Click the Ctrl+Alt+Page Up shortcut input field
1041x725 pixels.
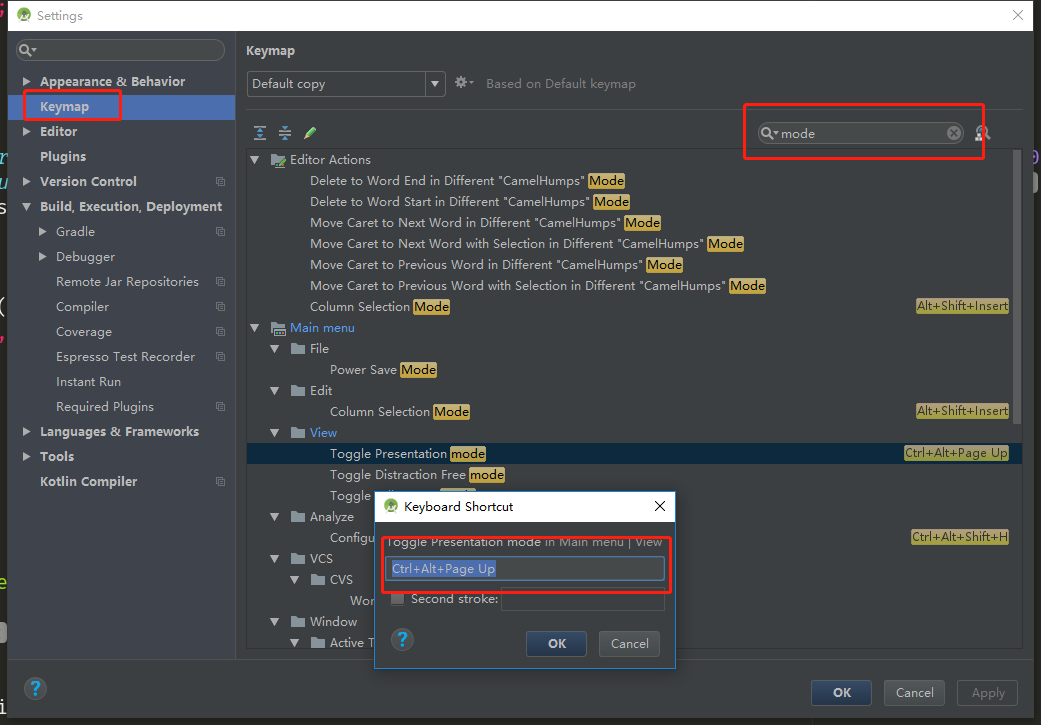point(525,568)
